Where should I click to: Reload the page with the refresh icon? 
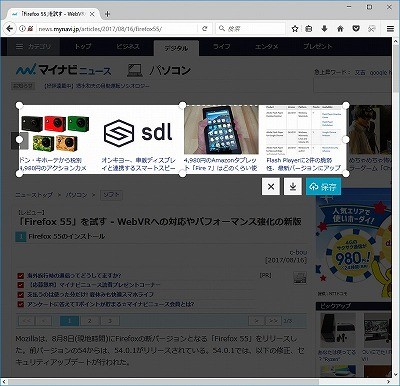205,29
